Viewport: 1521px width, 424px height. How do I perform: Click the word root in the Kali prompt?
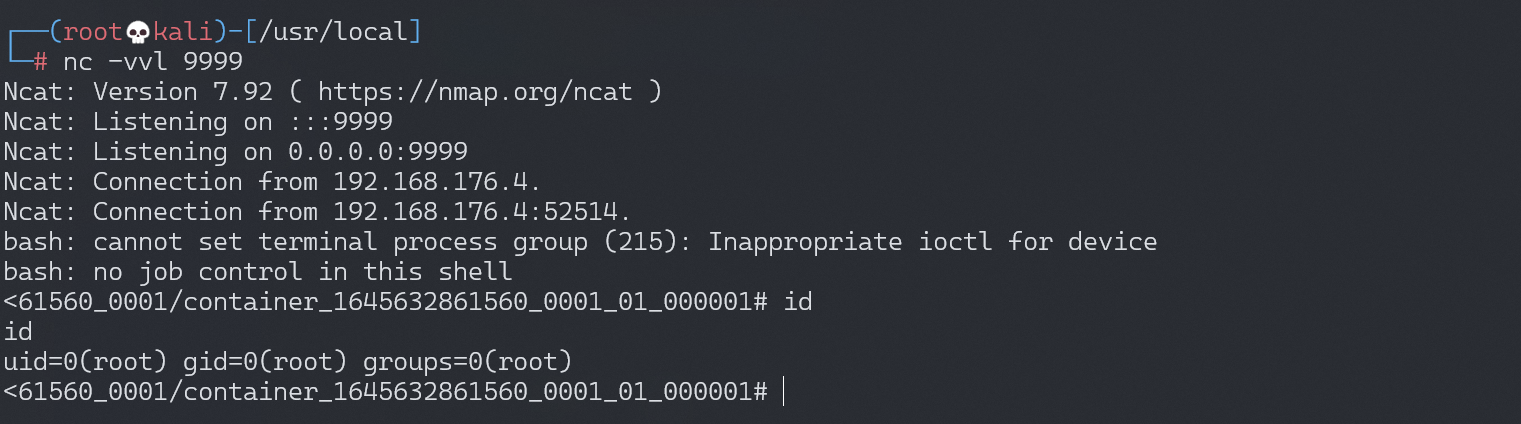pos(93,32)
